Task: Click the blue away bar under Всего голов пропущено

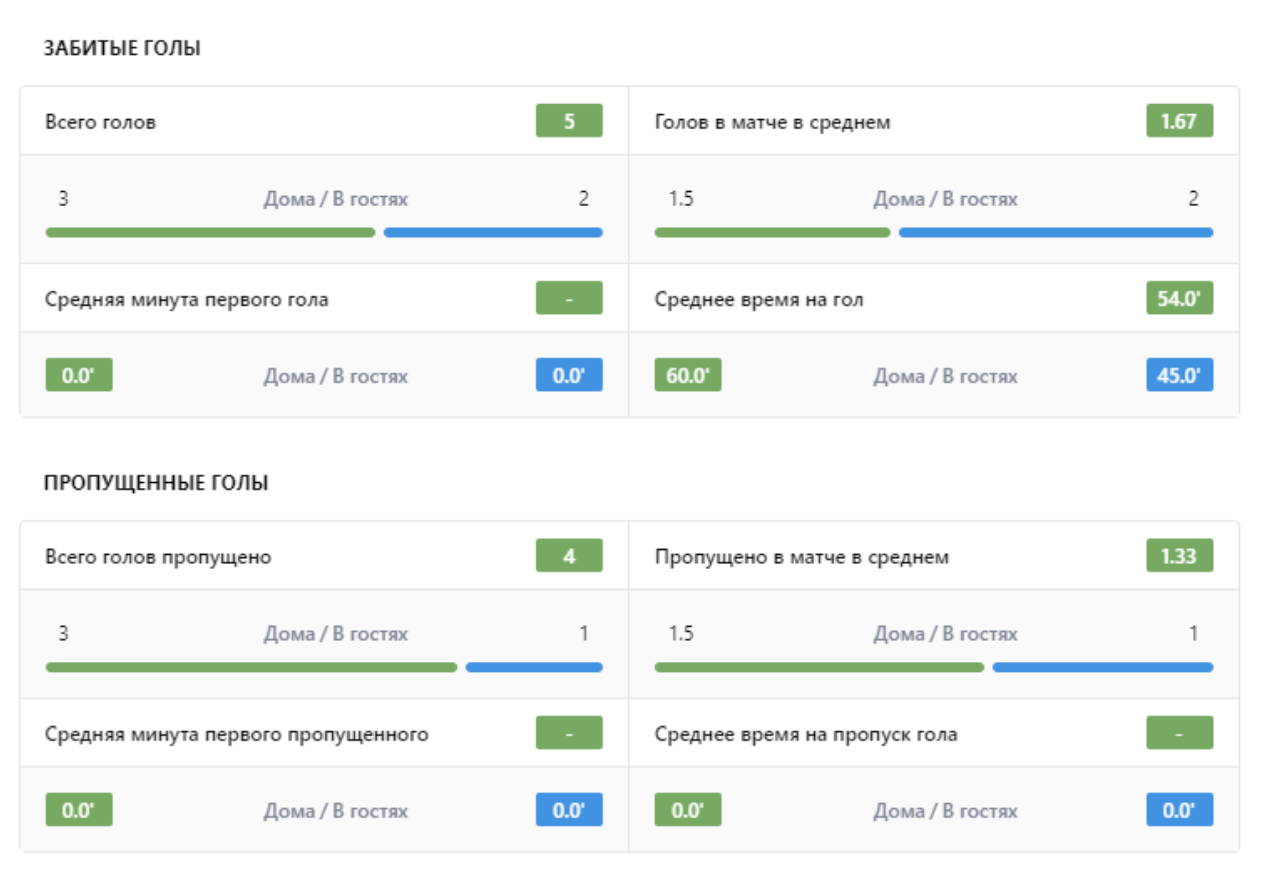Action: (534, 667)
